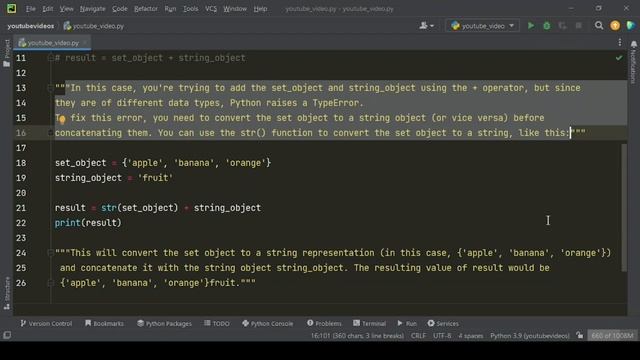The height and width of the screenshot is (360, 640).
Task: Collapse docstring fold marker on line 24
Action: click(51, 253)
